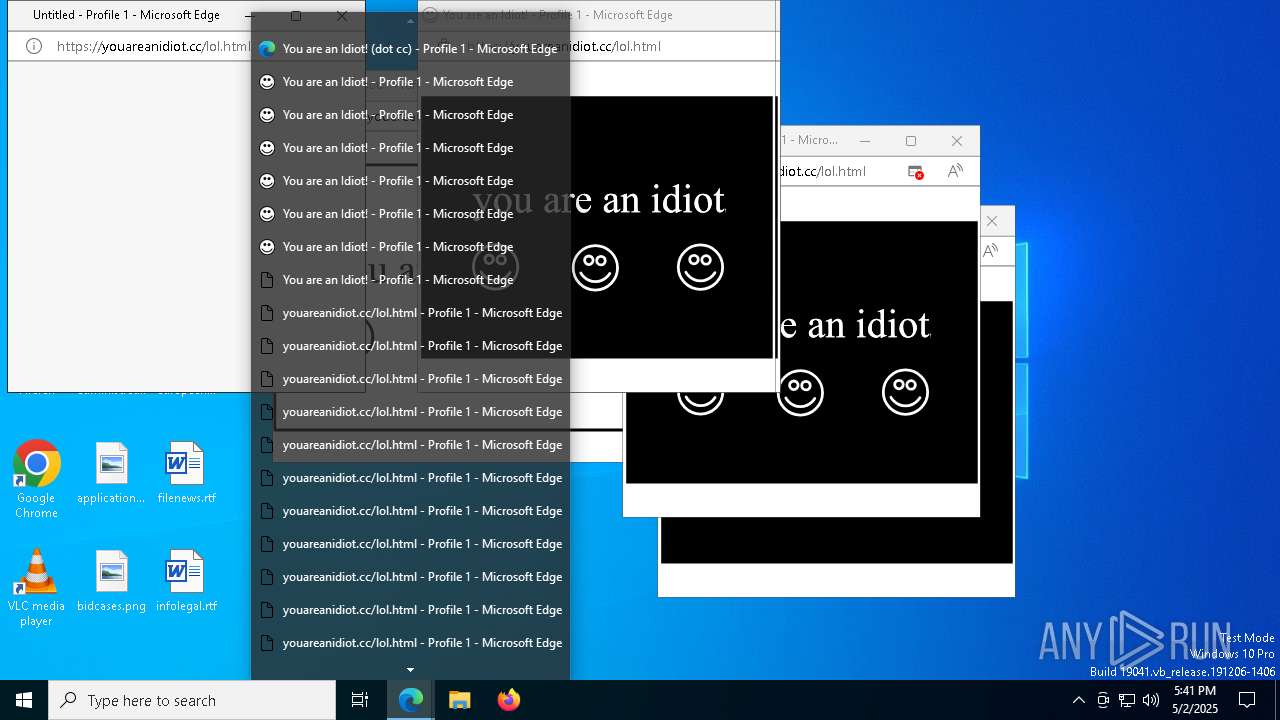1280x720 pixels.
Task: Click the Meet Now camera tray icon
Action: pos(1103,700)
